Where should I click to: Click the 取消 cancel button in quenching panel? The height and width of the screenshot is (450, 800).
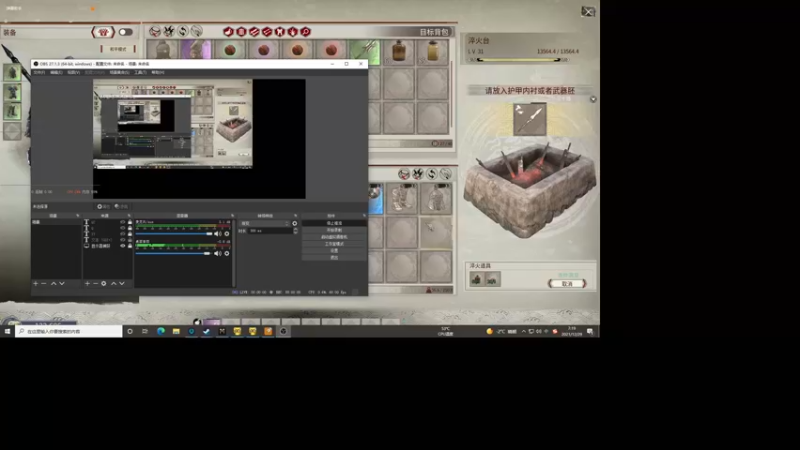[567, 283]
